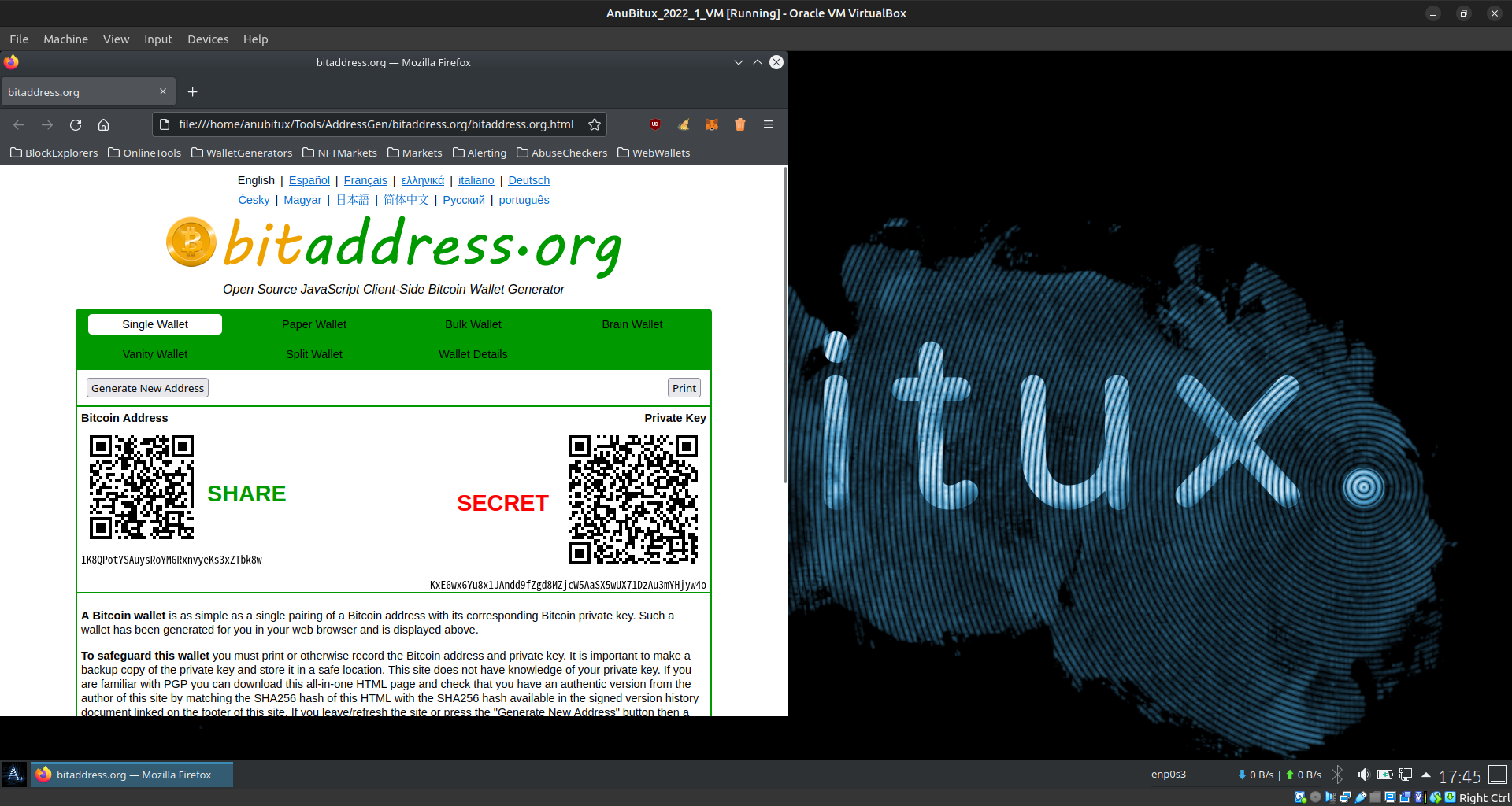The height and width of the screenshot is (806, 1512).
Task: Switch language to Magyar
Action: (x=302, y=200)
